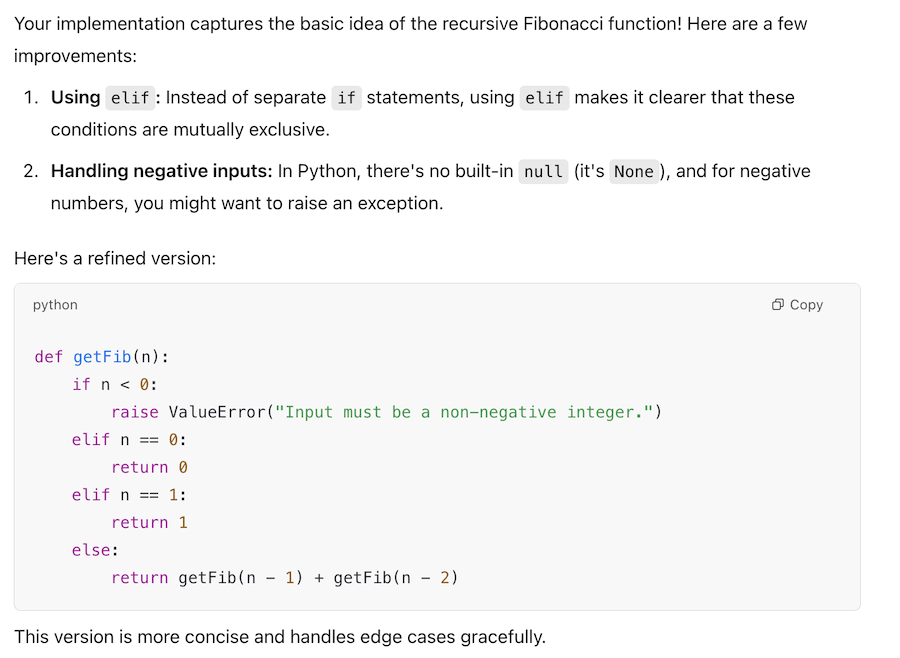Click the copy icon in code block header
The height and width of the screenshot is (658, 900).
778,305
